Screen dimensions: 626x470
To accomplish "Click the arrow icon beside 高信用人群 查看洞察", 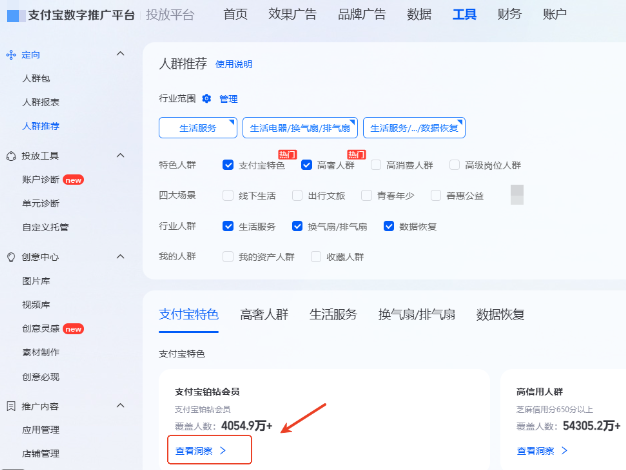I will tap(564, 450).
